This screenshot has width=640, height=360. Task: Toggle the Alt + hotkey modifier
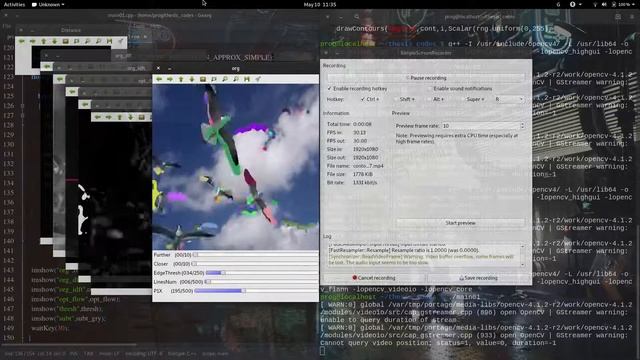[436, 99]
